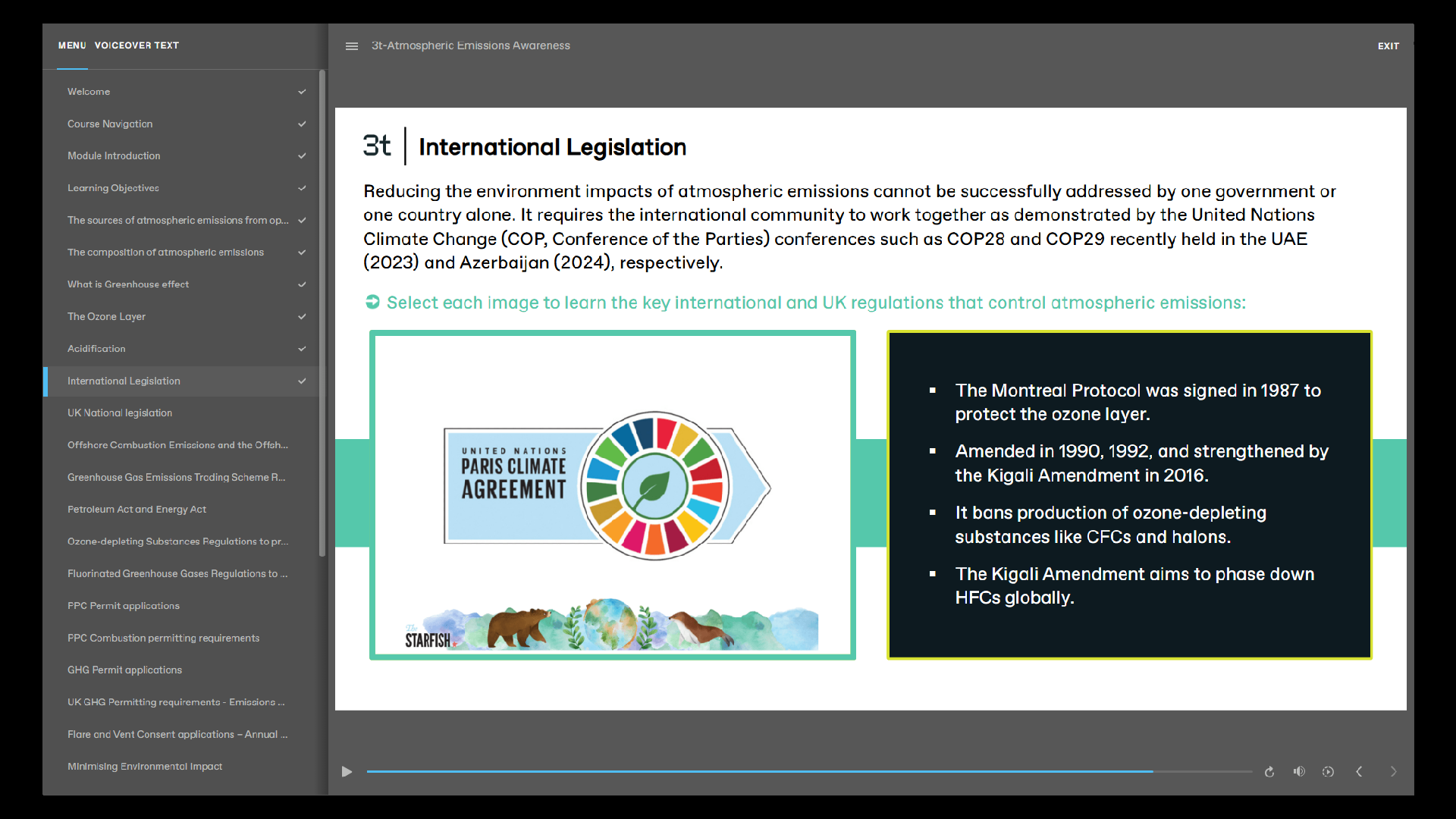The width and height of the screenshot is (1456, 819).
Task: Click the International Legislation completion checkmark
Action: pyautogui.click(x=302, y=381)
